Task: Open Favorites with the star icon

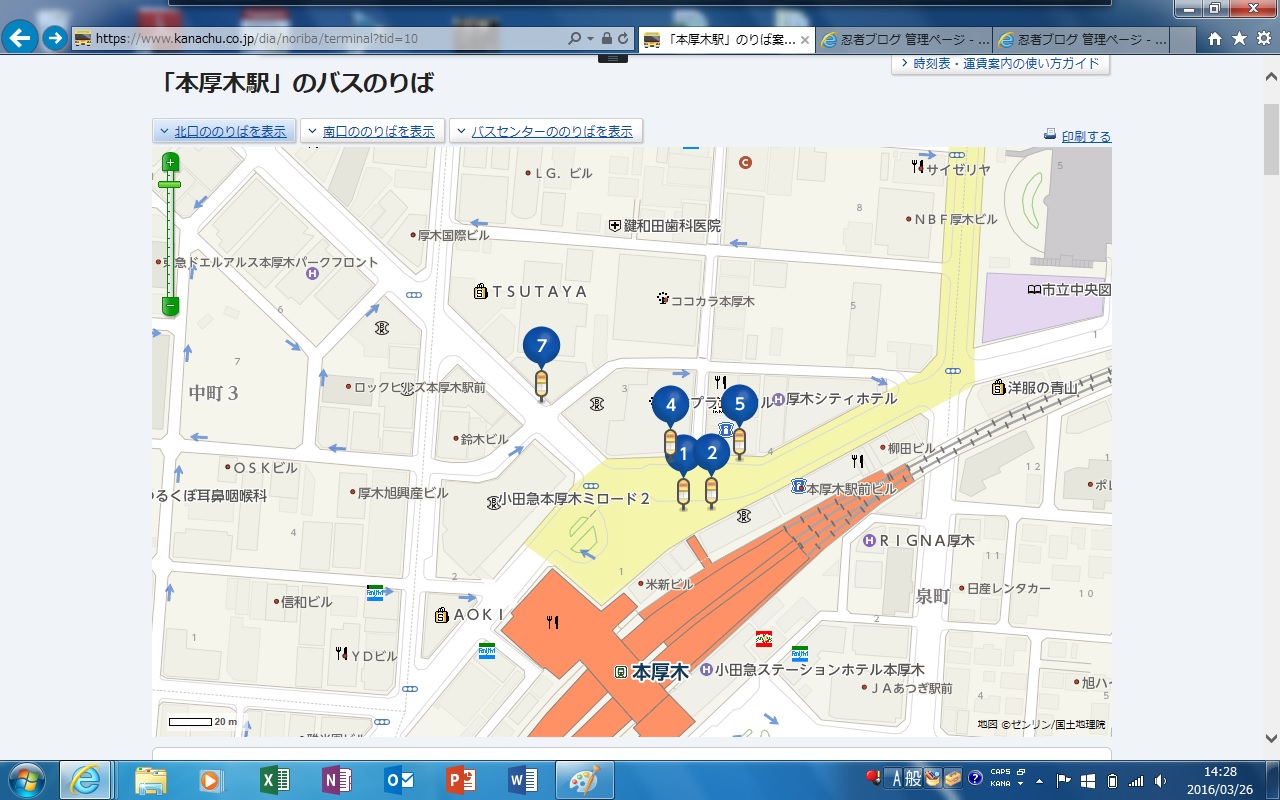Action: click(1239, 39)
